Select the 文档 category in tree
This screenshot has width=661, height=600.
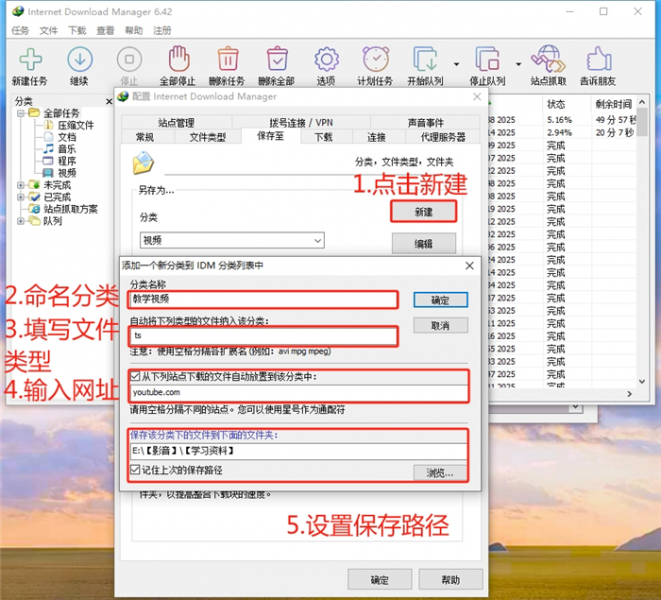[x=67, y=137]
